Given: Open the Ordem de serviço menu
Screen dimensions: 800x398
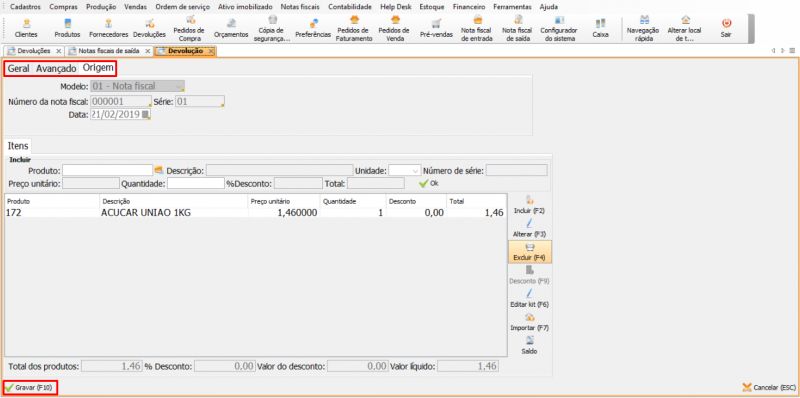Looking at the screenshot, I should pyautogui.click(x=182, y=7).
